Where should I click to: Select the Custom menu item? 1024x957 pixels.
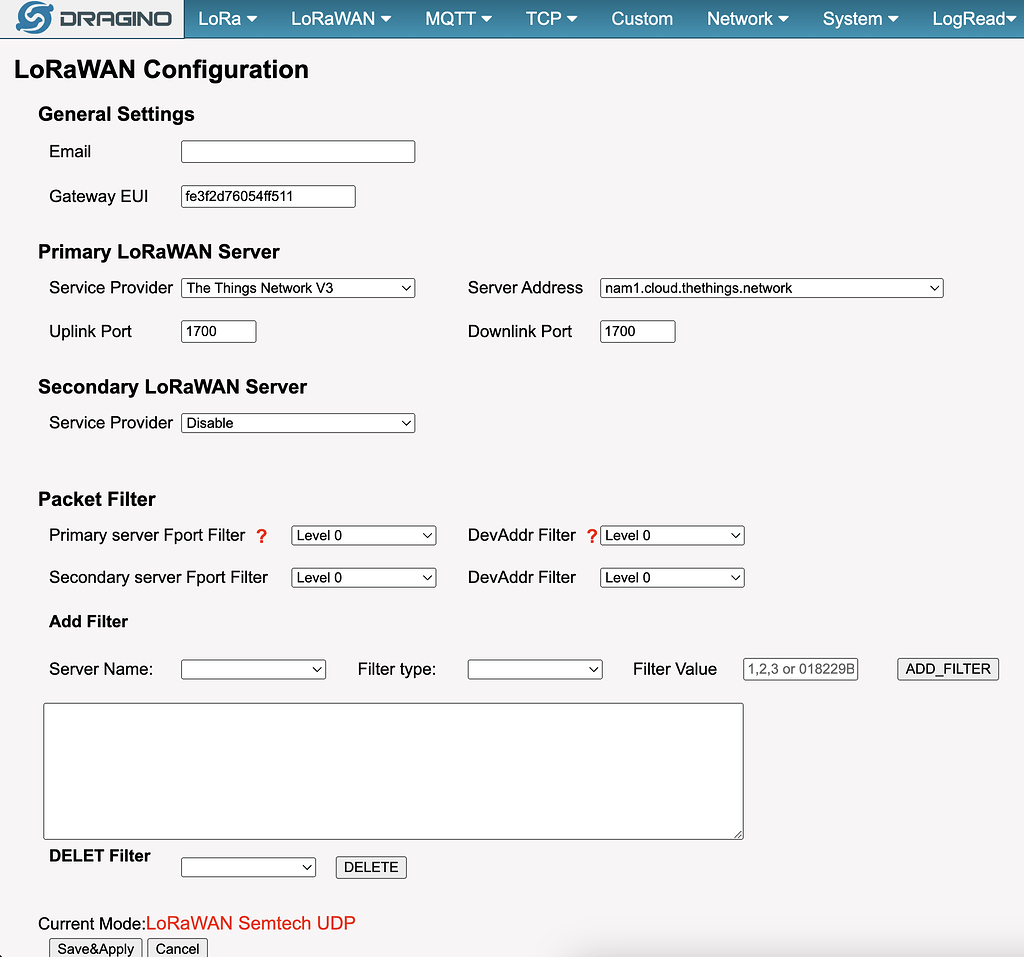coord(641,18)
